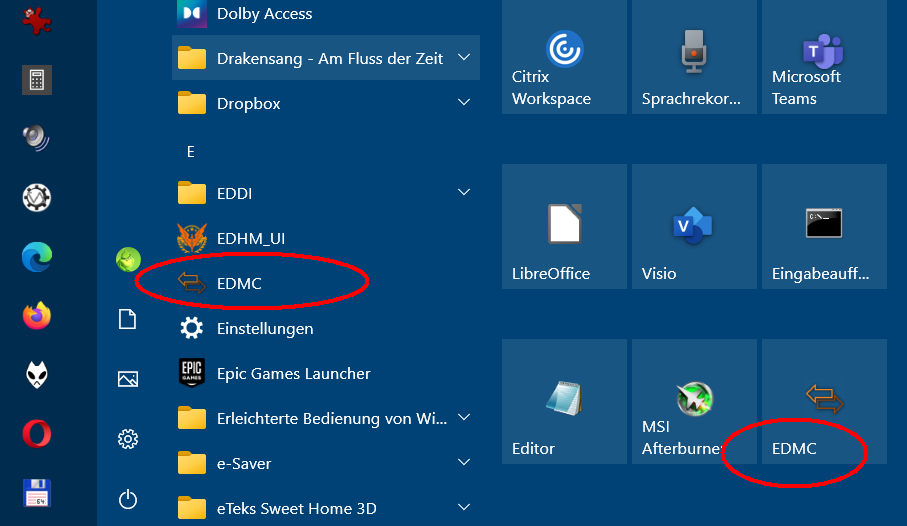Launch Opera from the taskbar
907x526 pixels.
click(37, 434)
